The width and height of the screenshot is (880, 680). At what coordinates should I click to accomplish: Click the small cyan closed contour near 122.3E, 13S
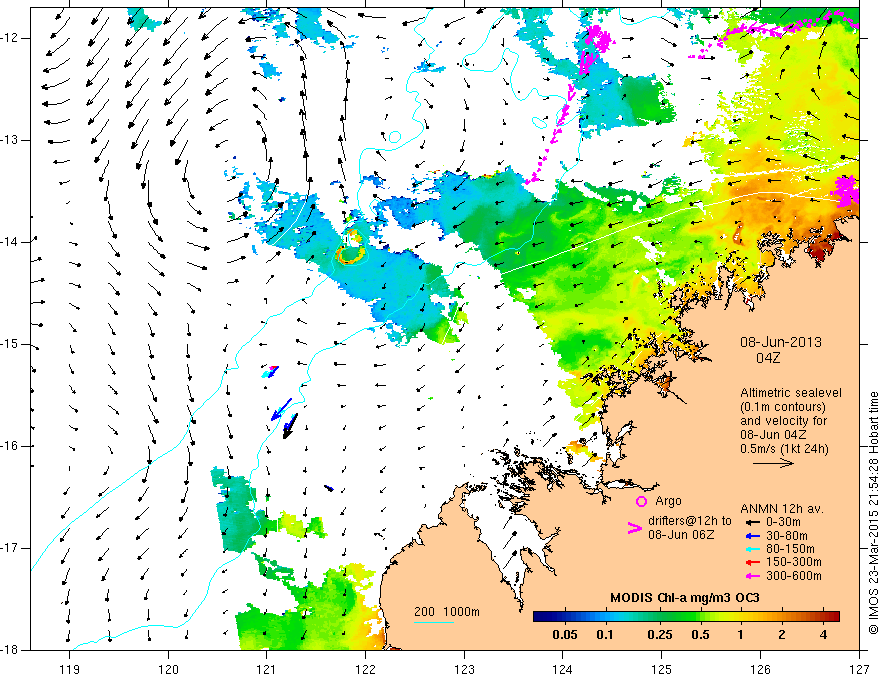coord(395,136)
